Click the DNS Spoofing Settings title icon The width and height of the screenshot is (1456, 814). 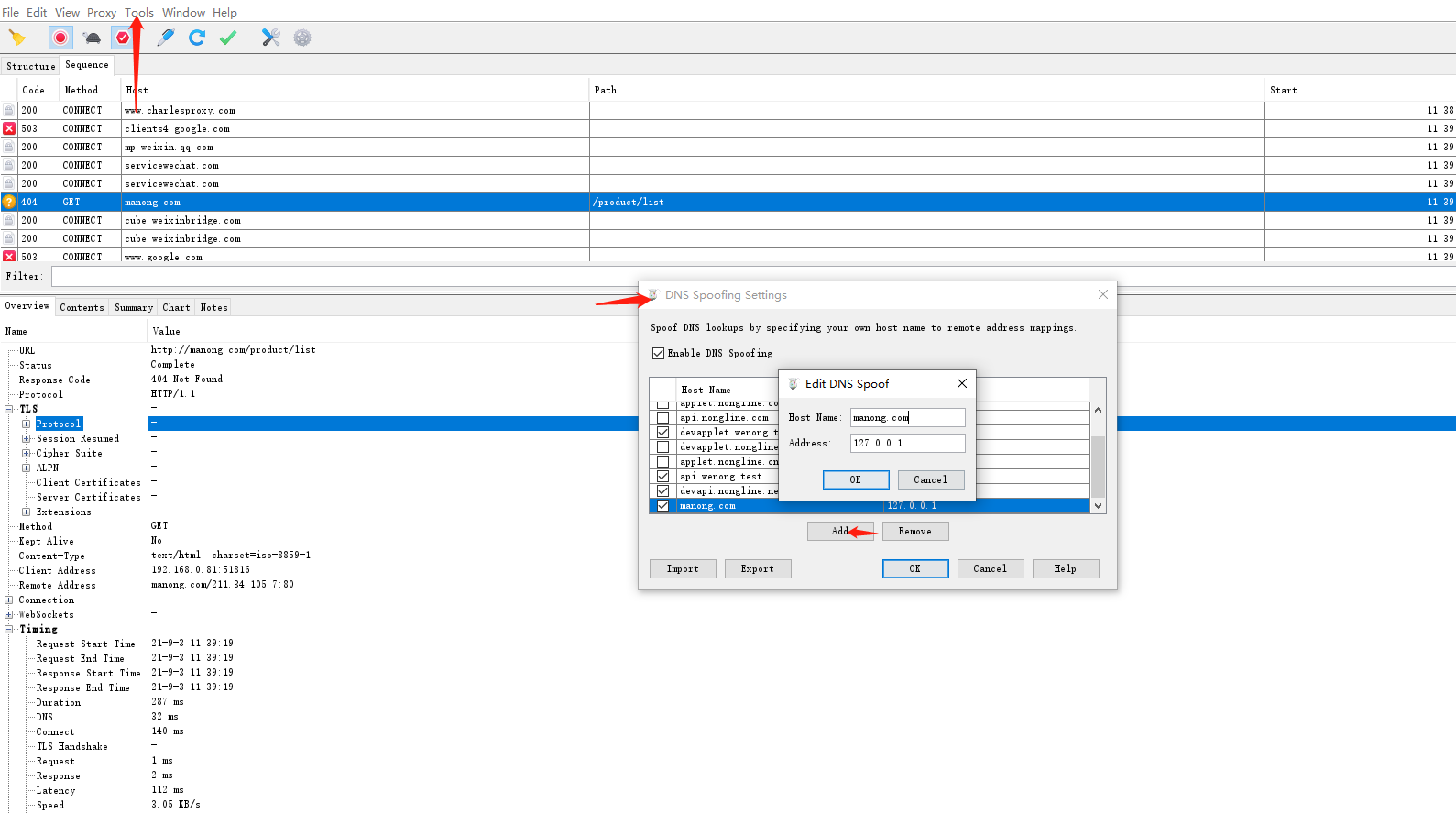pos(652,295)
